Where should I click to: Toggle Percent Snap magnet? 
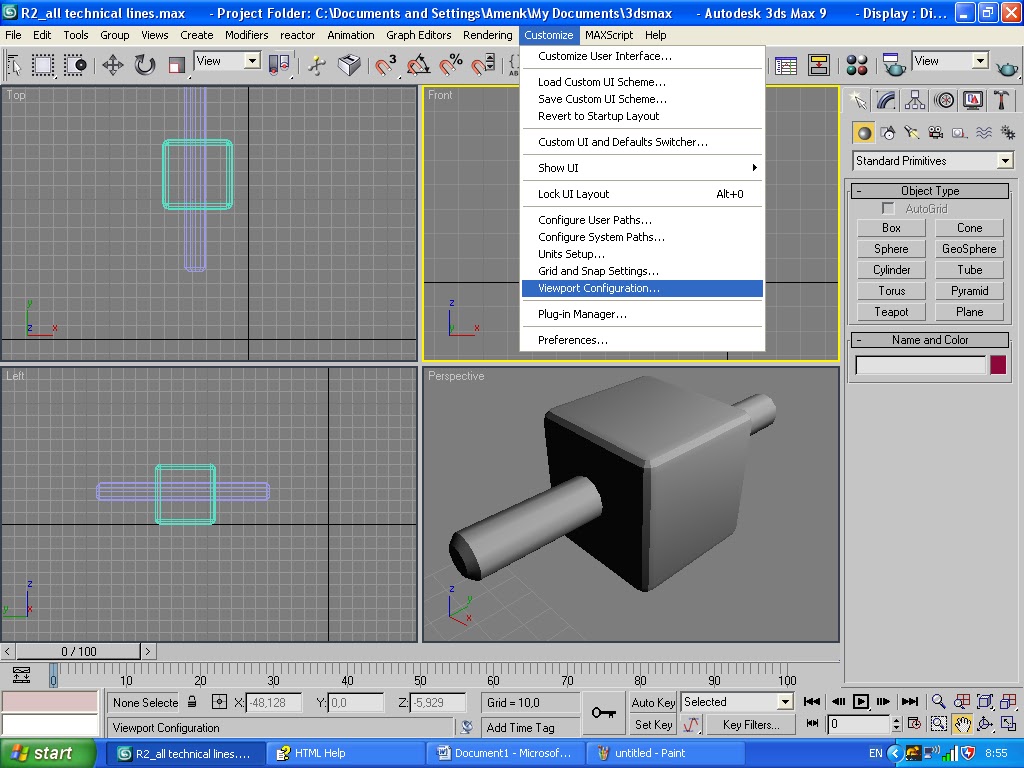point(451,65)
